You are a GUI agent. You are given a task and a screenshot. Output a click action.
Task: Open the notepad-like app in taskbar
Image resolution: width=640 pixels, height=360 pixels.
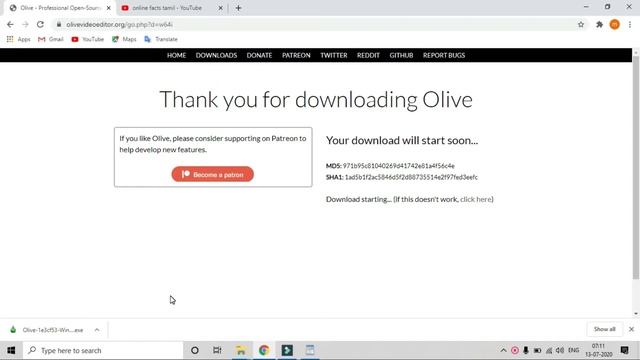click(x=310, y=350)
